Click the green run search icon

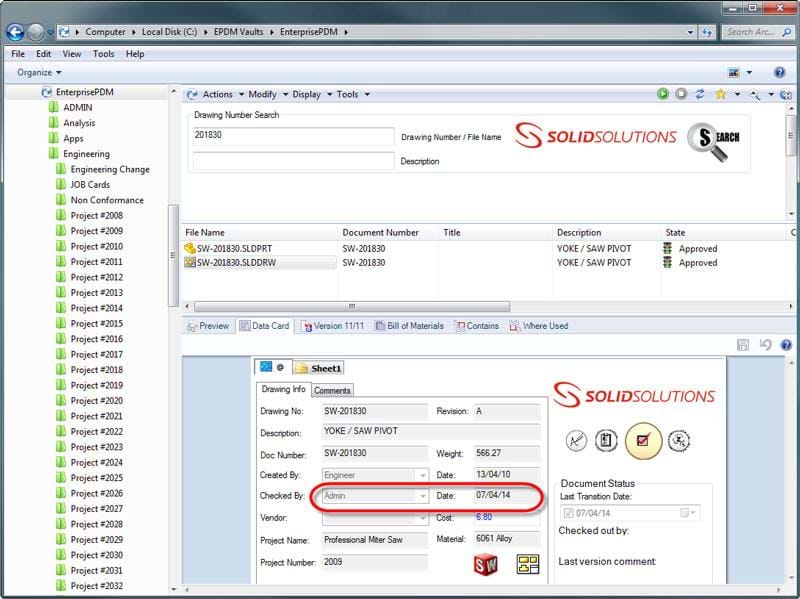pyautogui.click(x=662, y=94)
